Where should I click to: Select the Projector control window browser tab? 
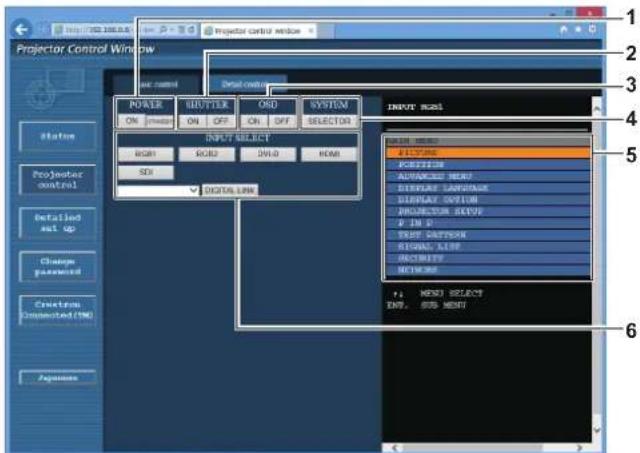pyautogui.click(x=259, y=31)
